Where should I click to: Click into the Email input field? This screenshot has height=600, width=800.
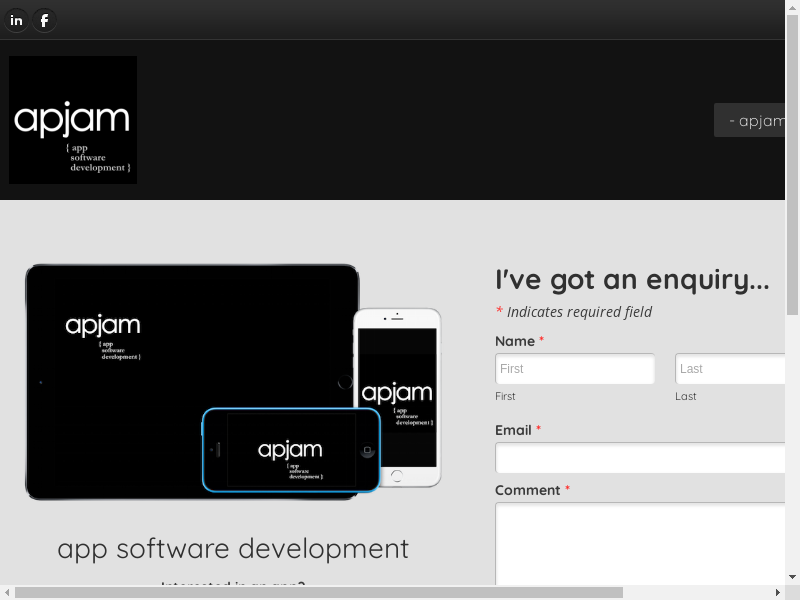coord(640,458)
